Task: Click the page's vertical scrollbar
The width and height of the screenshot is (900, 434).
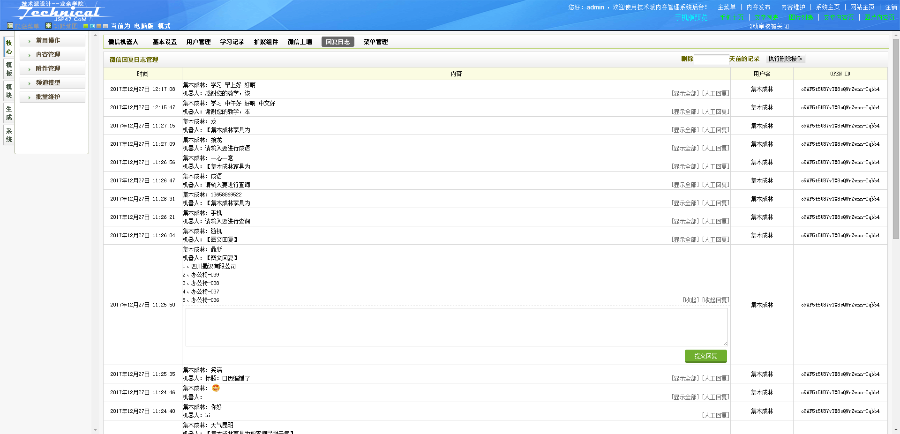Action: [x=894, y=200]
